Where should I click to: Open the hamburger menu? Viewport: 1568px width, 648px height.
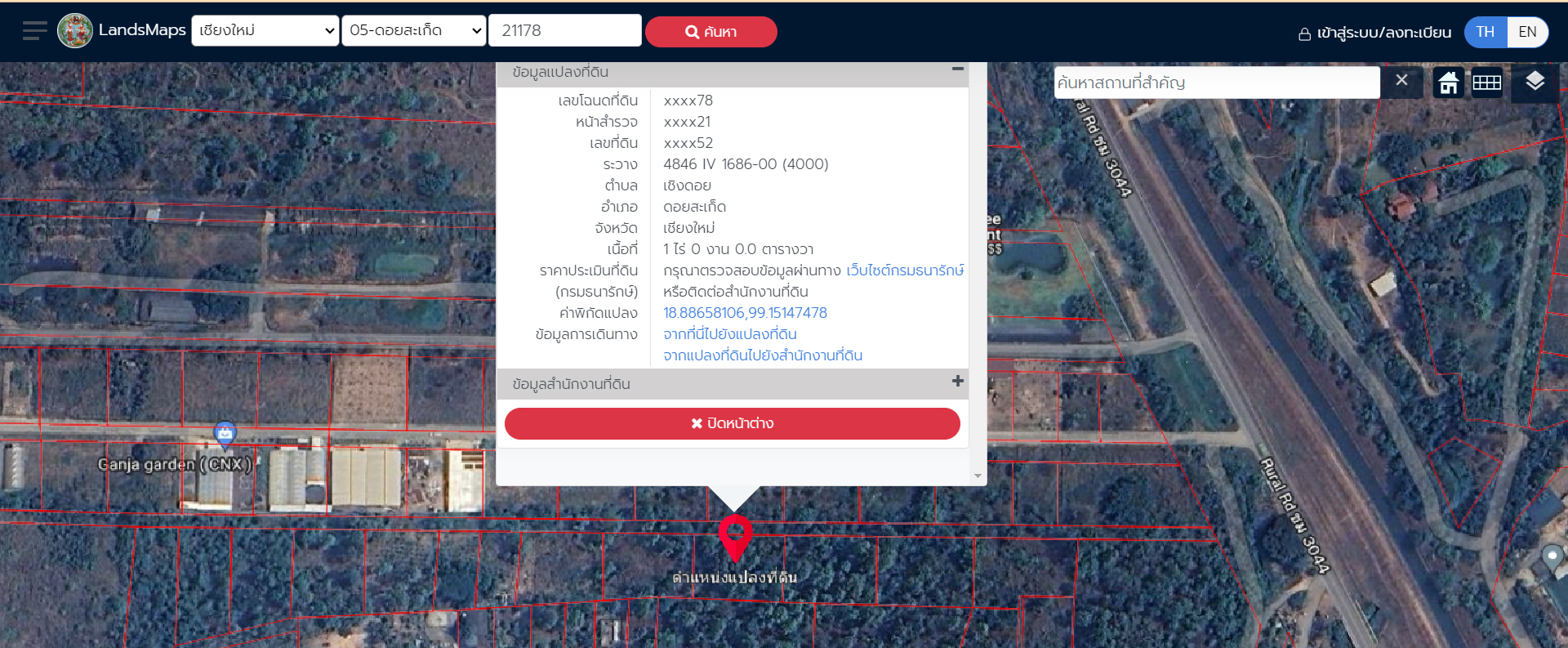tap(34, 31)
